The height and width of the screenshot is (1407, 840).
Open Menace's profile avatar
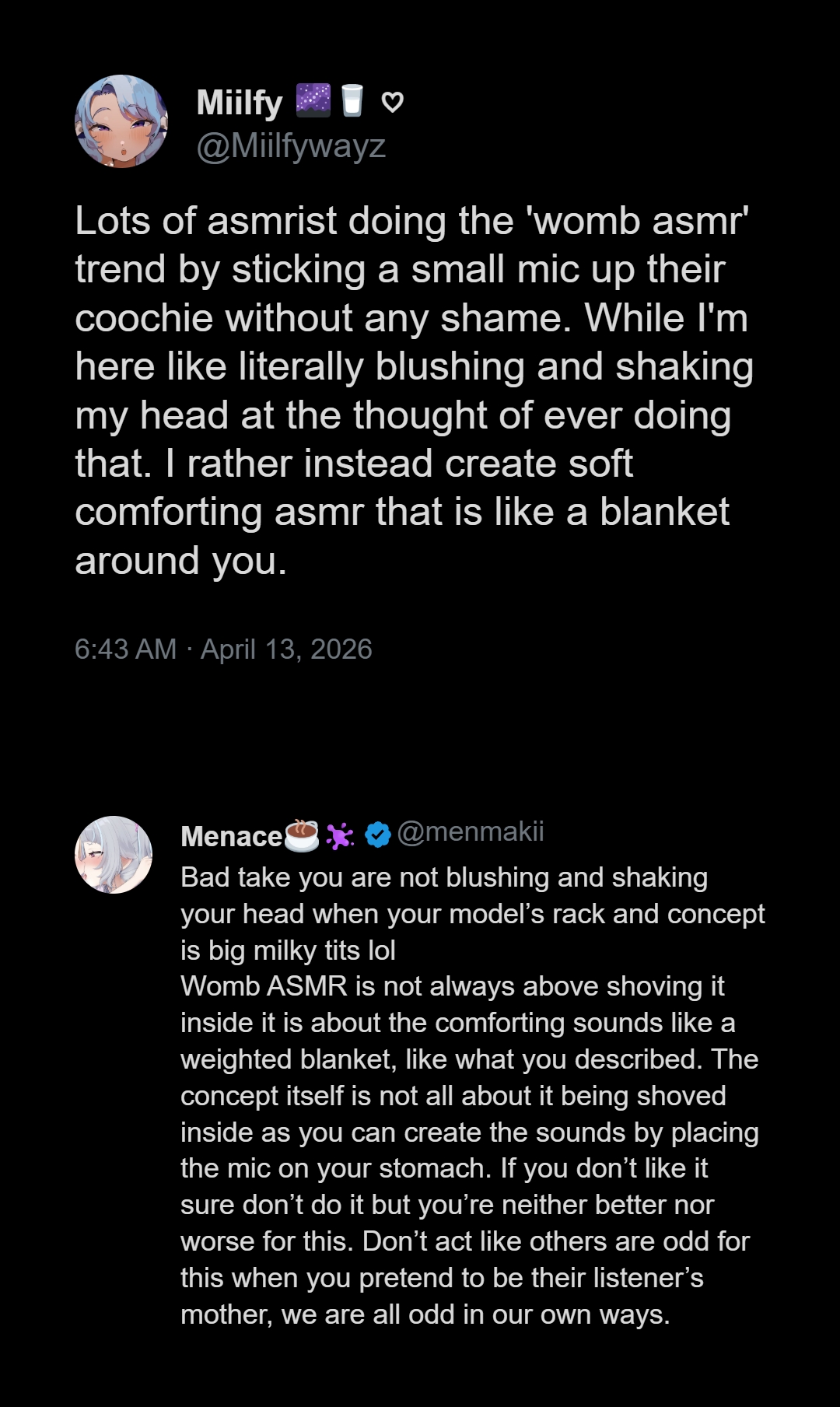click(x=114, y=855)
